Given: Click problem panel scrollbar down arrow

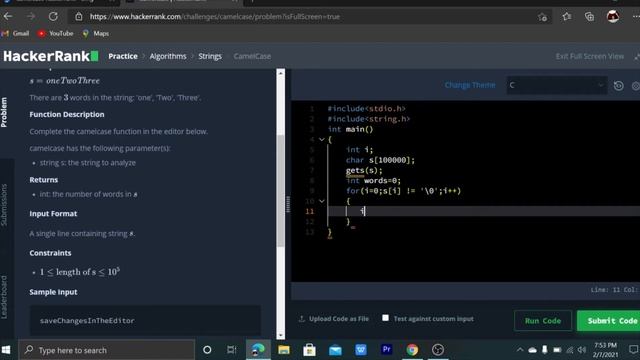Looking at the screenshot, I should pyautogui.click(x=280, y=336).
